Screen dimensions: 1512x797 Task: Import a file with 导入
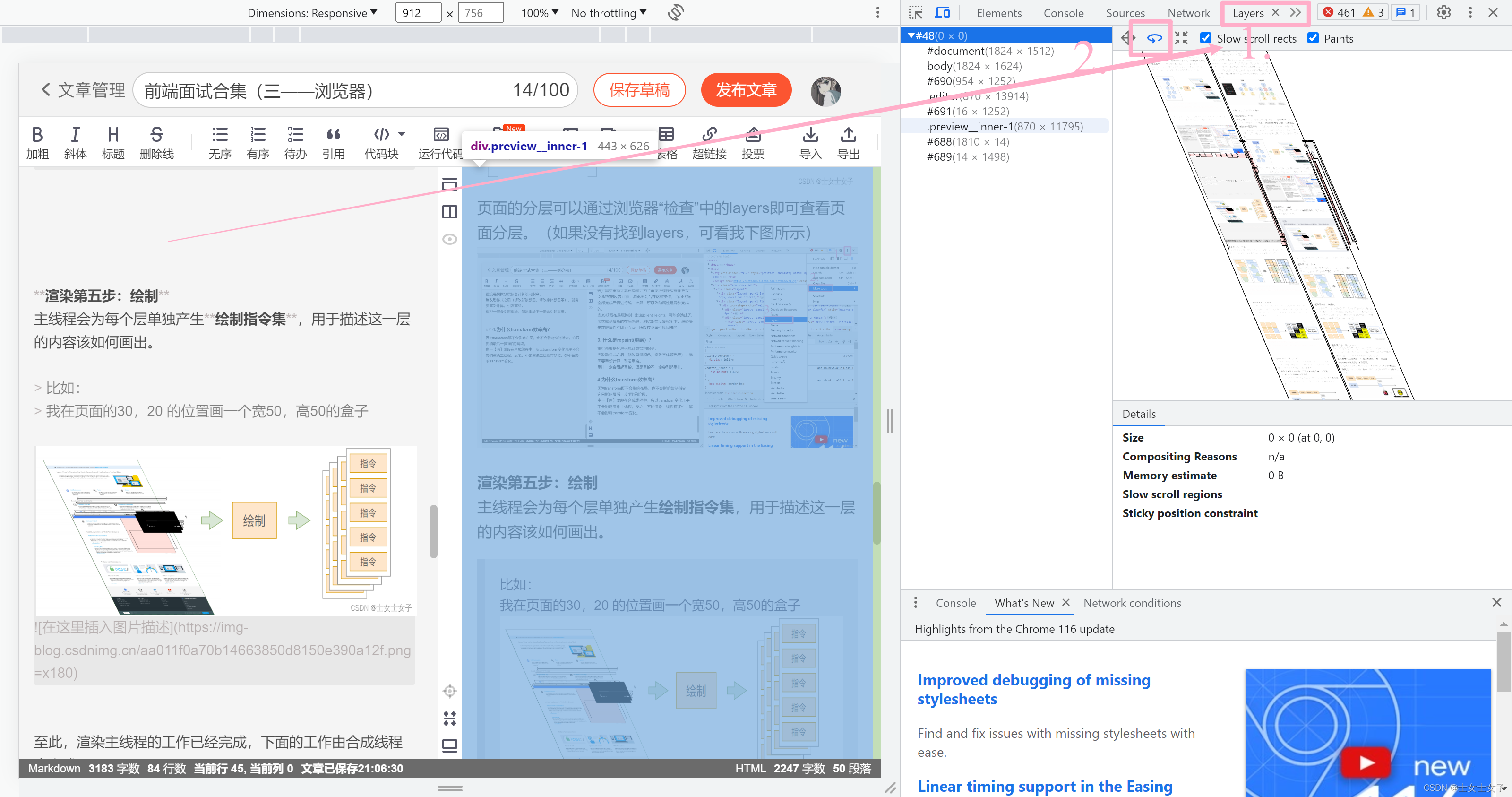tap(810, 143)
